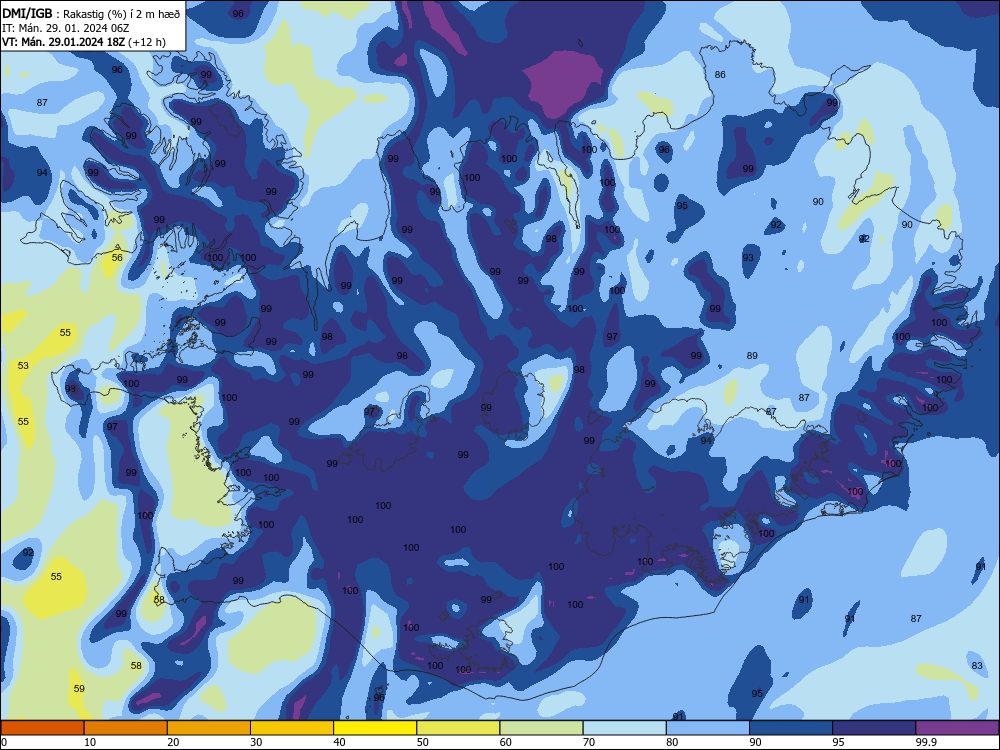
Task: Click the legend label "20"
Action: [173, 742]
